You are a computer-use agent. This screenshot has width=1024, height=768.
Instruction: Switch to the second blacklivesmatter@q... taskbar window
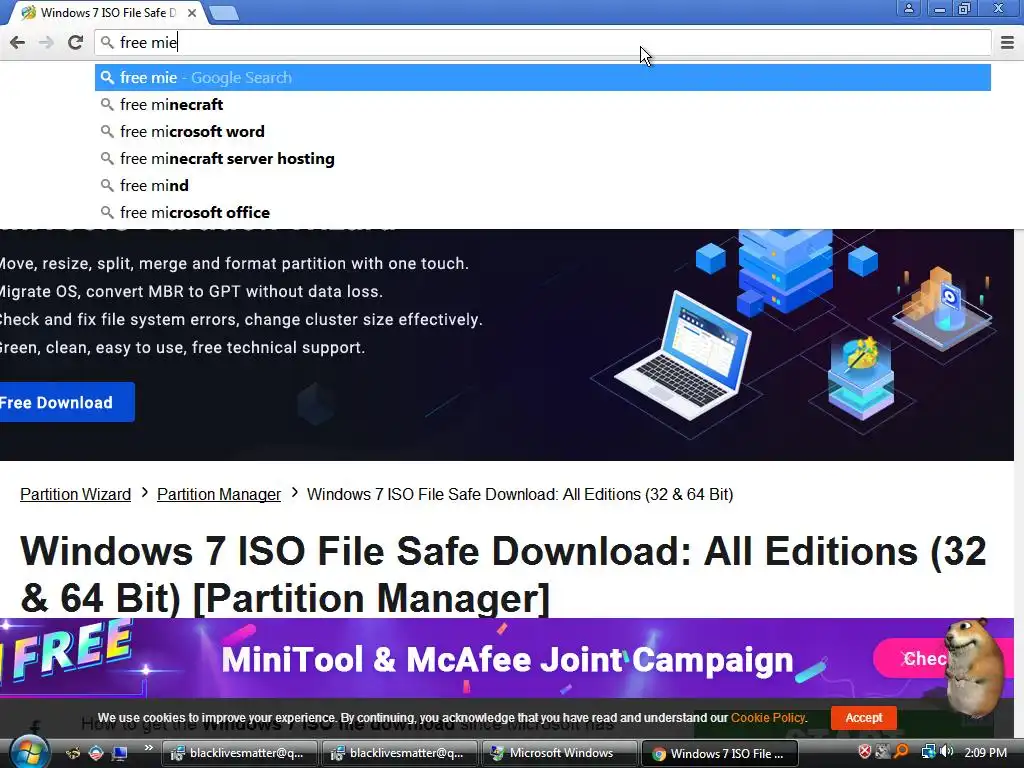[x=399, y=754]
